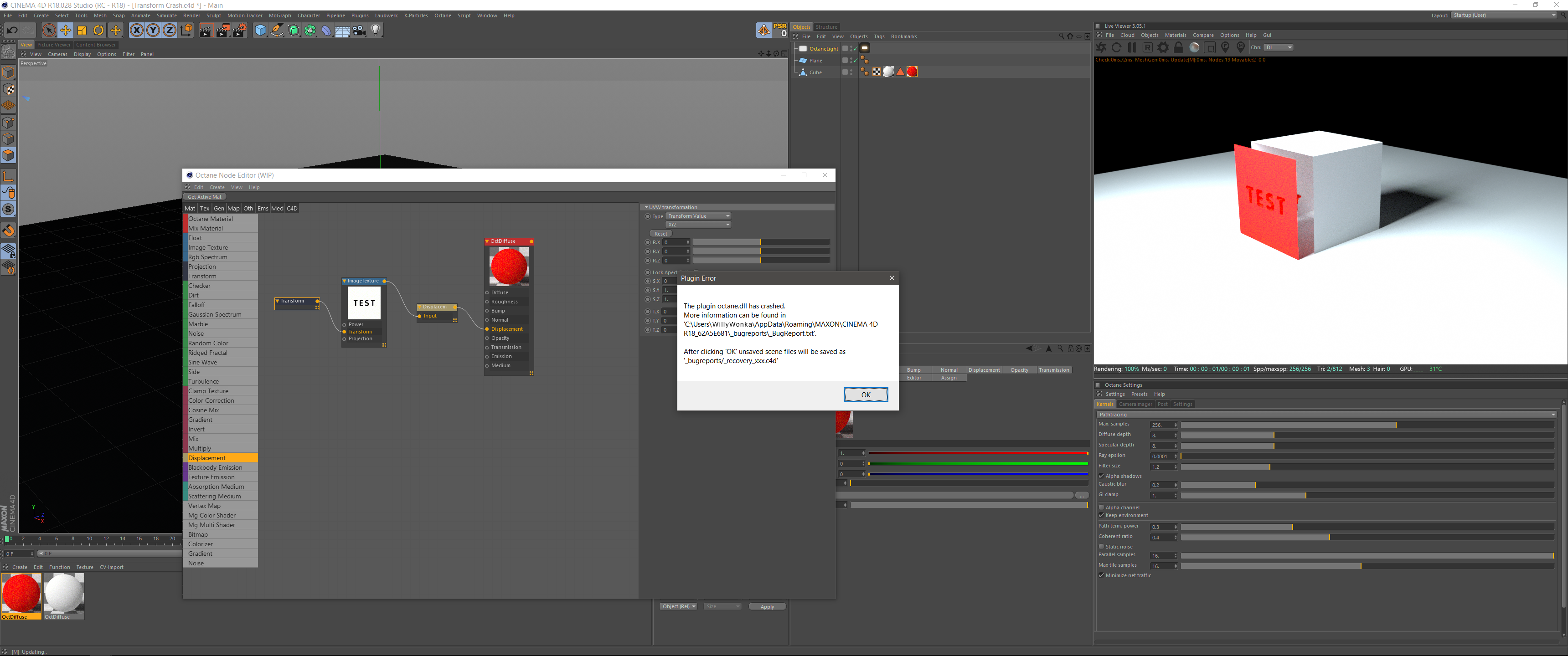Open the Transform Value type dropdown
1568x656 pixels.
[x=698, y=216]
